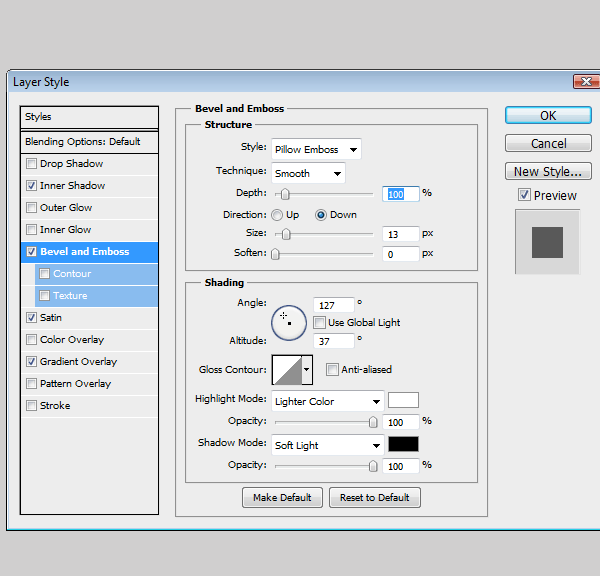Select Blending Options: Default
Screen dimensions: 600x576
(x=89, y=142)
